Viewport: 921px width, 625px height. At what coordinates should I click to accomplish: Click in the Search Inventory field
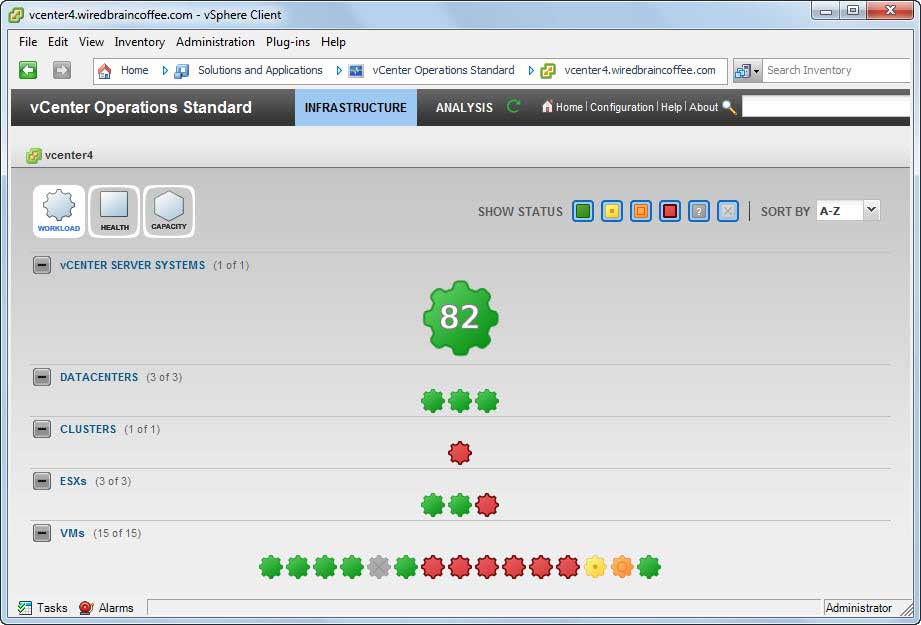coord(836,70)
